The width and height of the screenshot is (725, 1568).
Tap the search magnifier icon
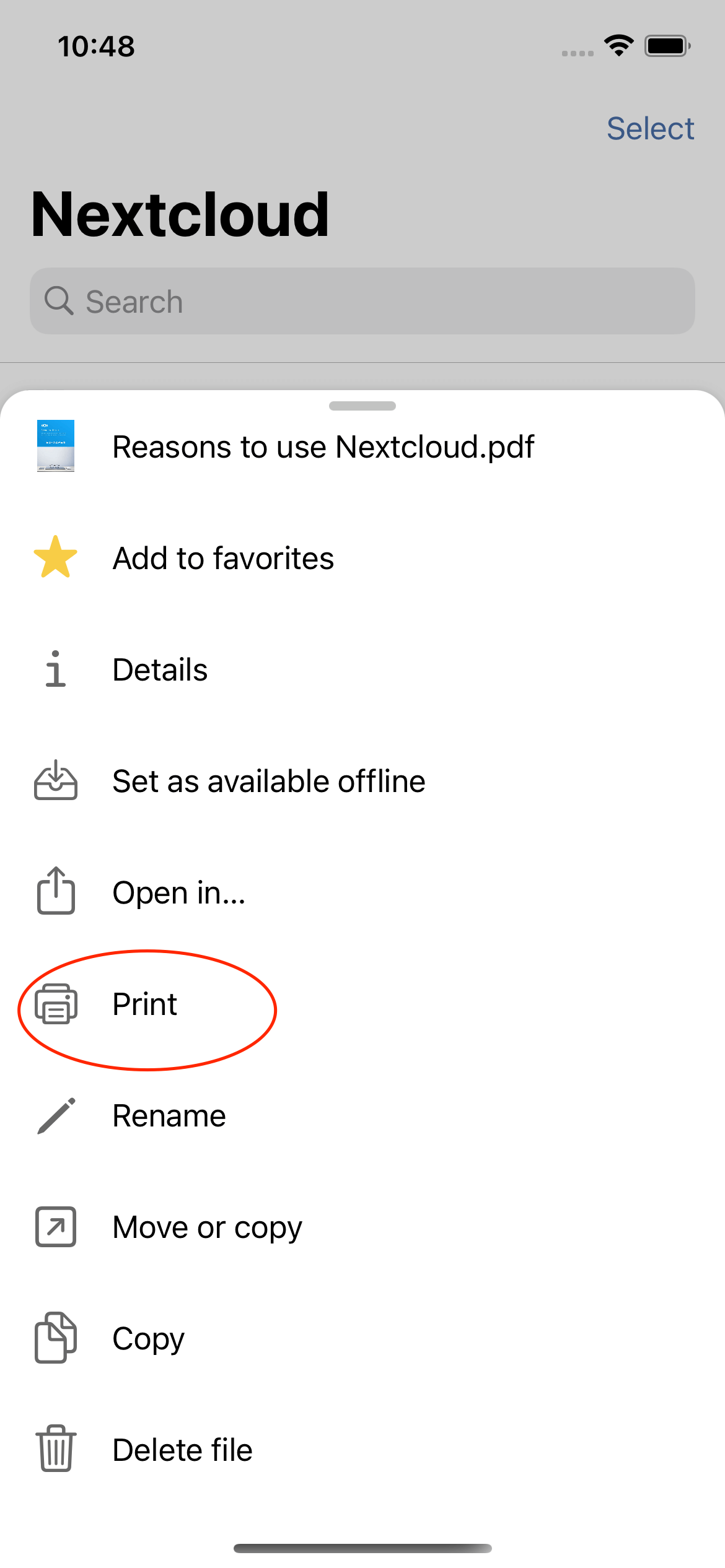(59, 301)
